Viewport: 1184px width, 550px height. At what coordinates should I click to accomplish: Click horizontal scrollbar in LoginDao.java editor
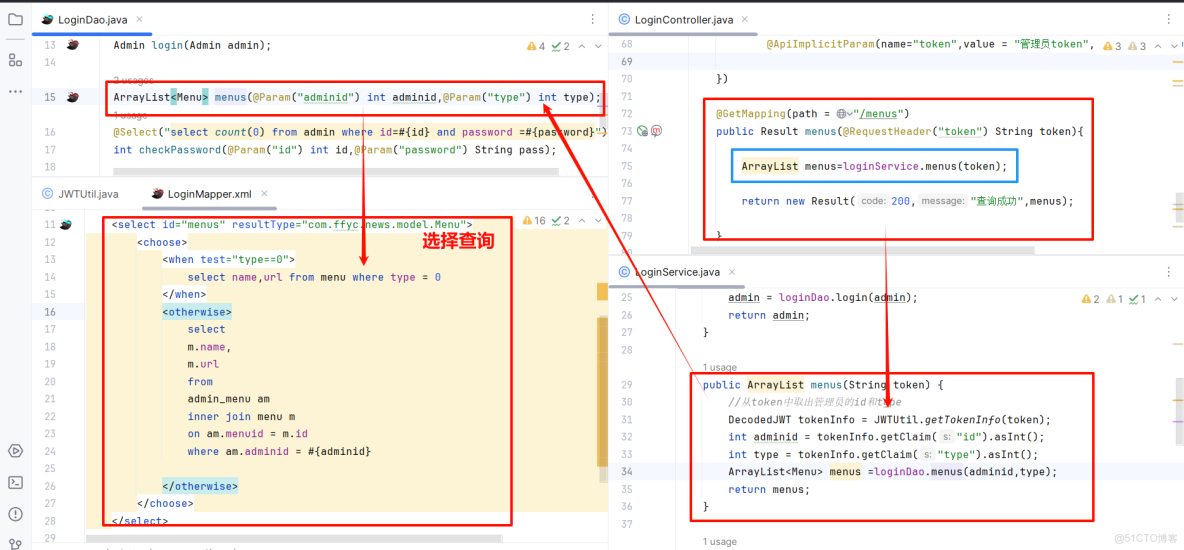point(336,172)
